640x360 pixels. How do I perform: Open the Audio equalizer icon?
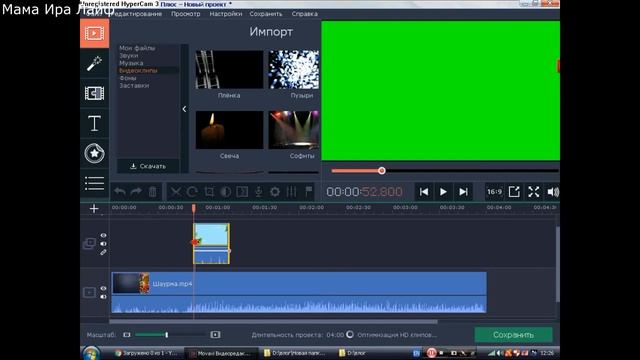[x=291, y=191]
